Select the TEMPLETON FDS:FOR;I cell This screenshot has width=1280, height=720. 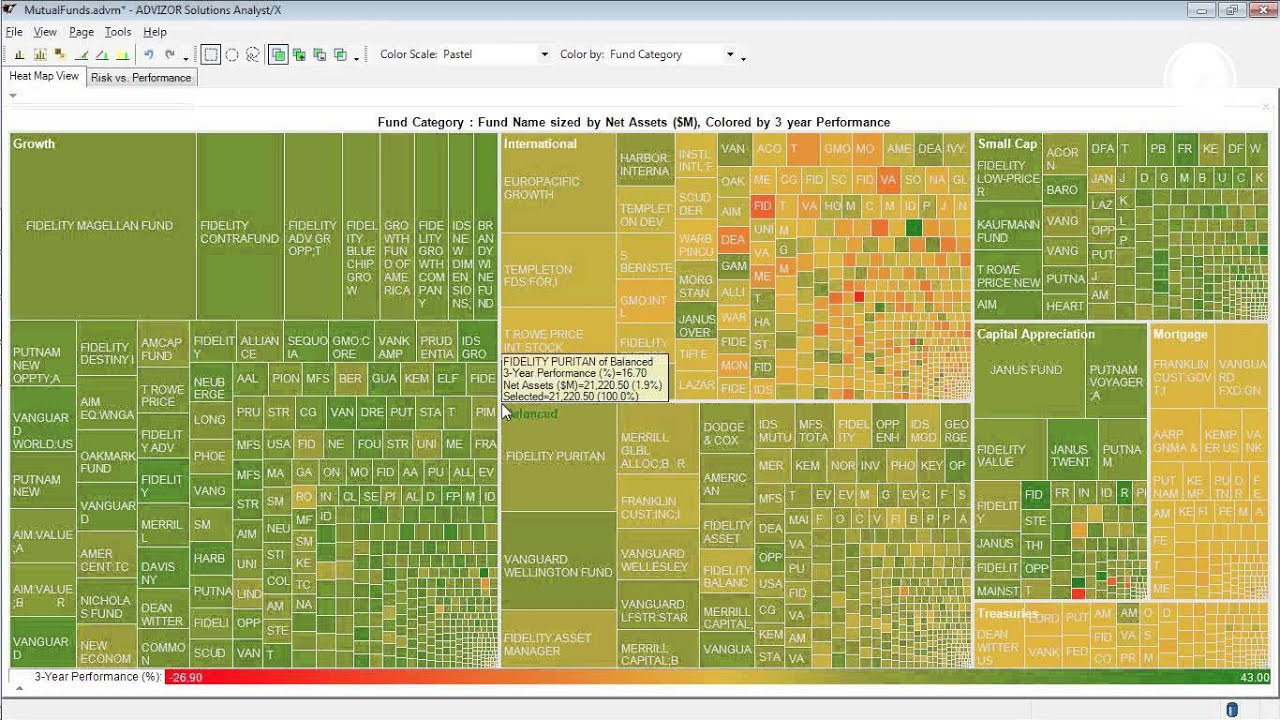click(558, 270)
